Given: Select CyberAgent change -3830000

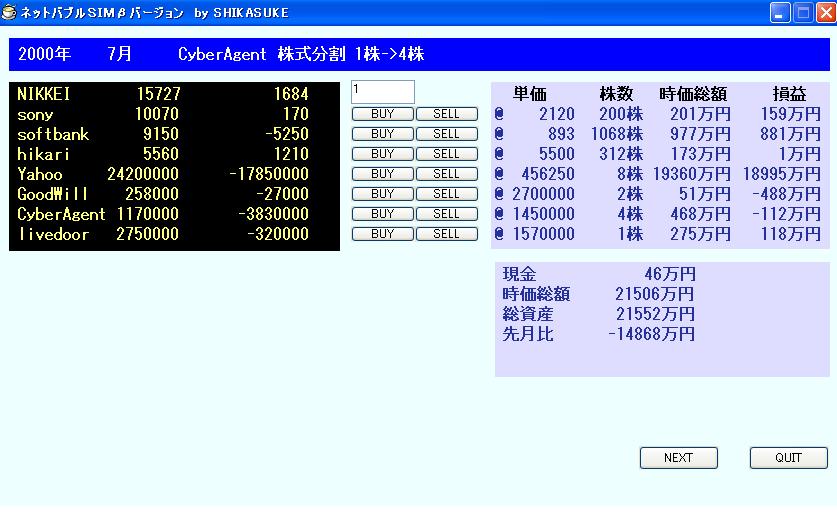Looking at the screenshot, I should pyautogui.click(x=273, y=214).
